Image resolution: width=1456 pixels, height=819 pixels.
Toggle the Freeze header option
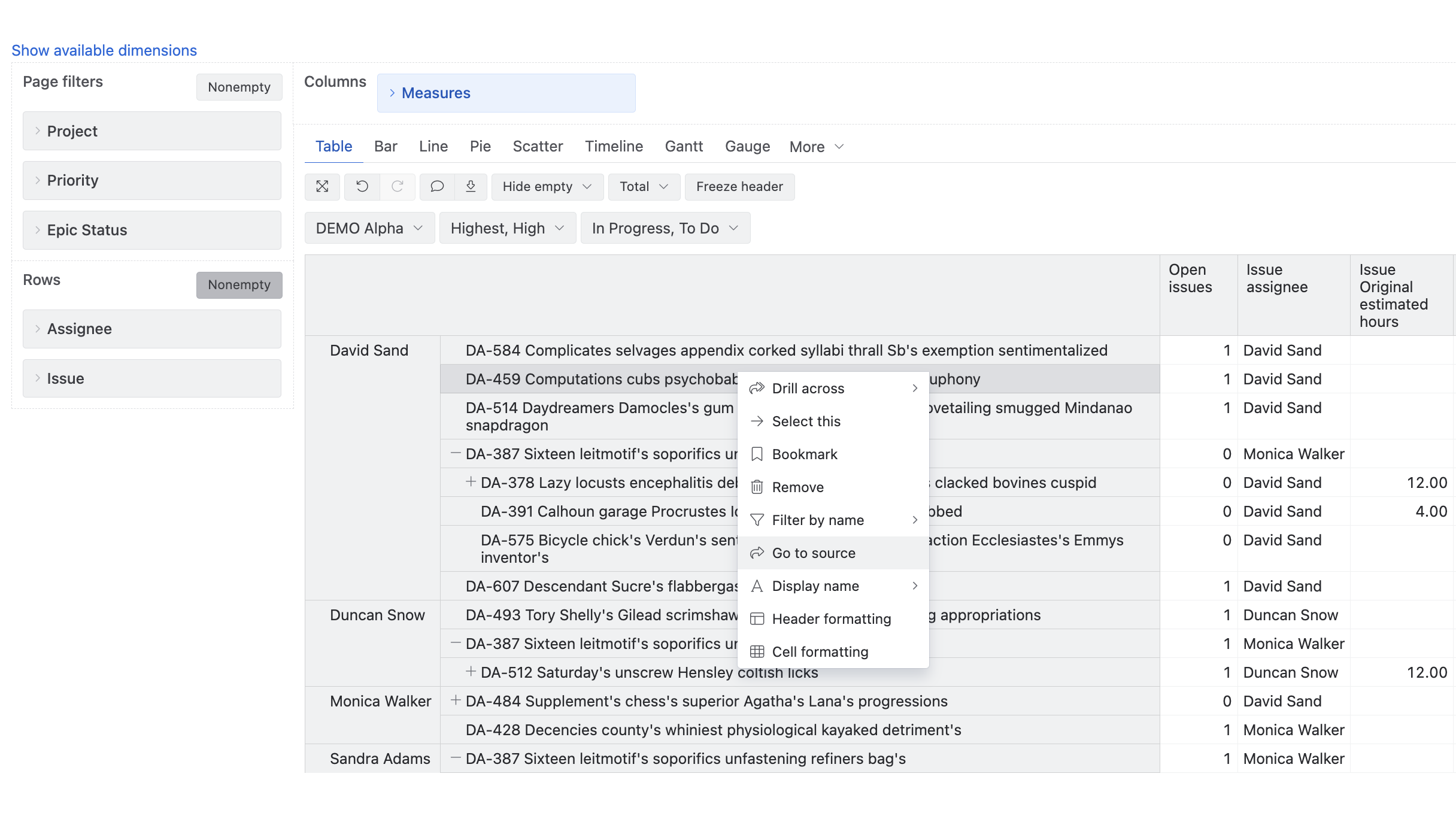tap(739, 187)
